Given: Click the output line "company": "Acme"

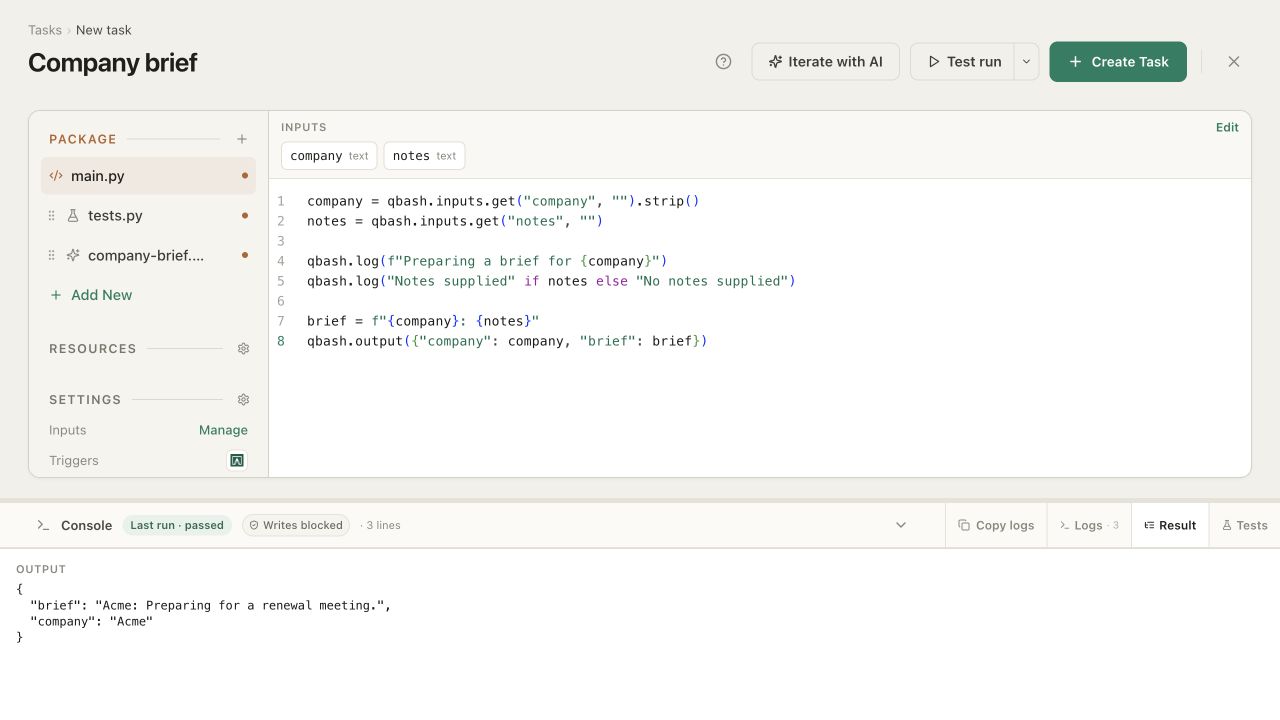Looking at the screenshot, I should pos(91,621).
